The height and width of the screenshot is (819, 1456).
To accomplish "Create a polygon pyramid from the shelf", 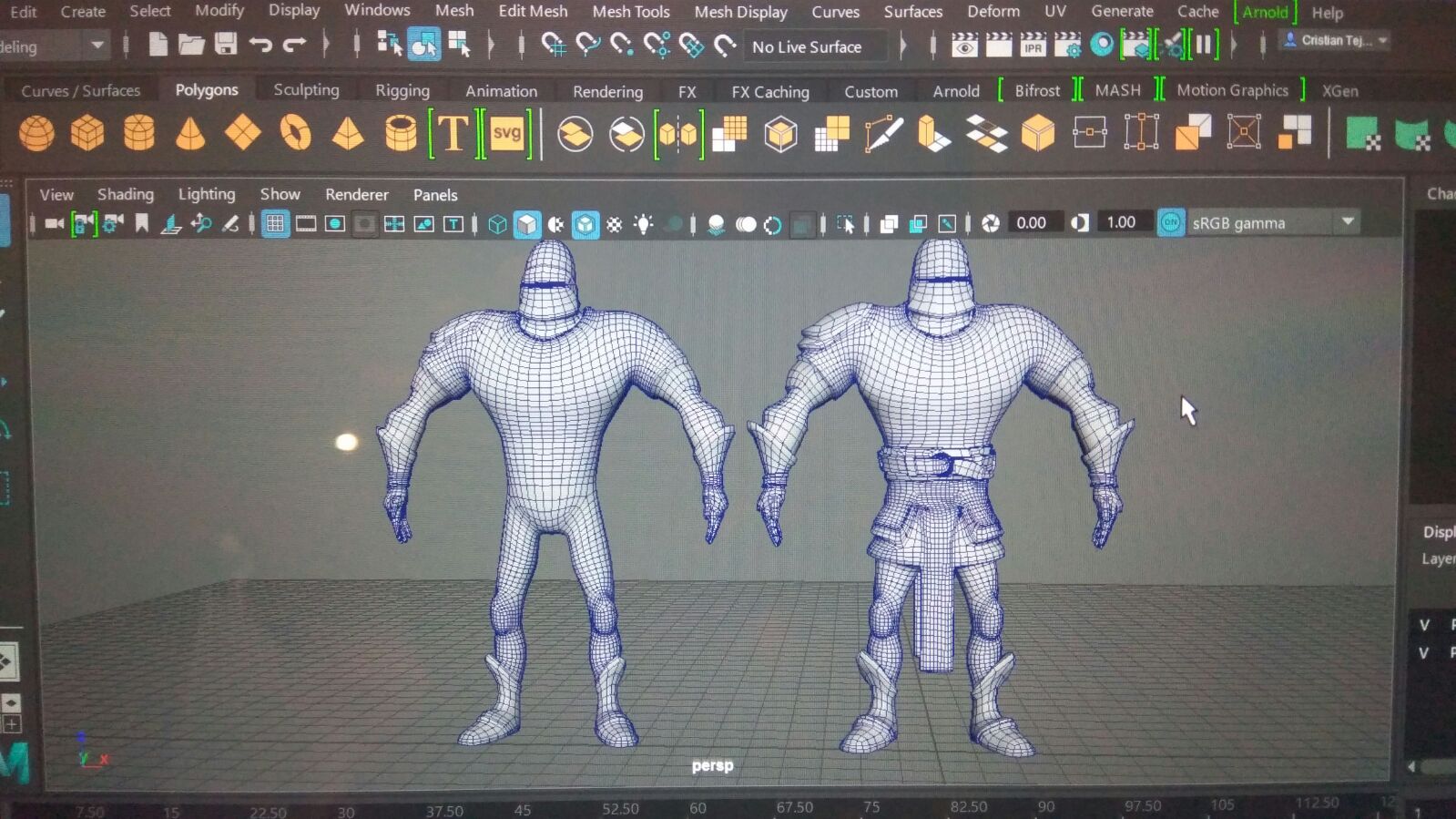I will point(348,134).
